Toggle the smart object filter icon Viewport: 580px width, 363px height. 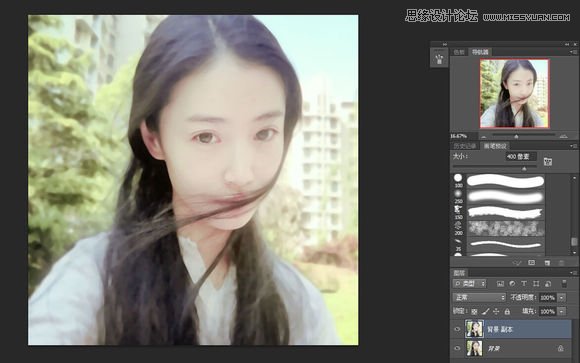tap(548, 284)
